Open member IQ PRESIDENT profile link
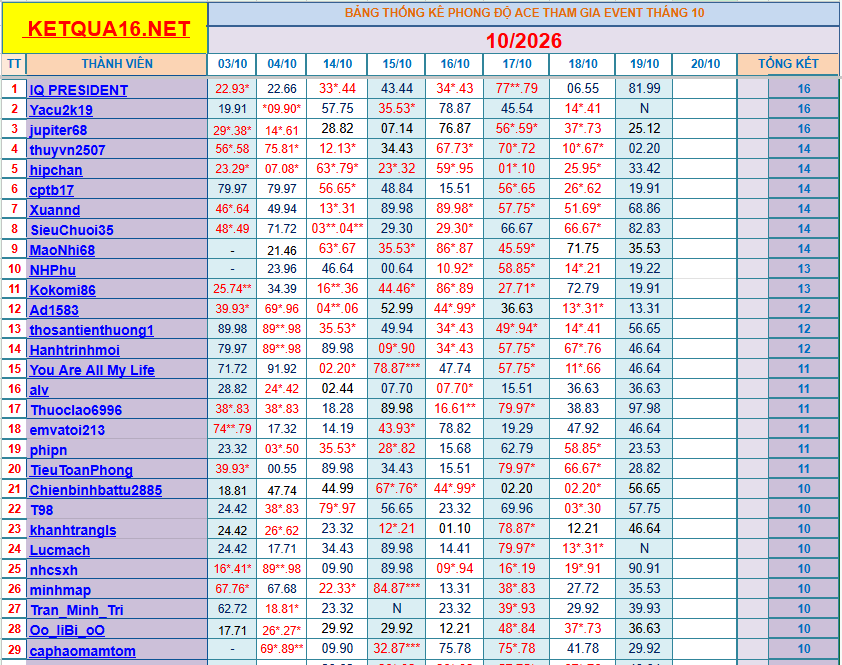Viewport: 842px width, 665px height. coord(78,90)
